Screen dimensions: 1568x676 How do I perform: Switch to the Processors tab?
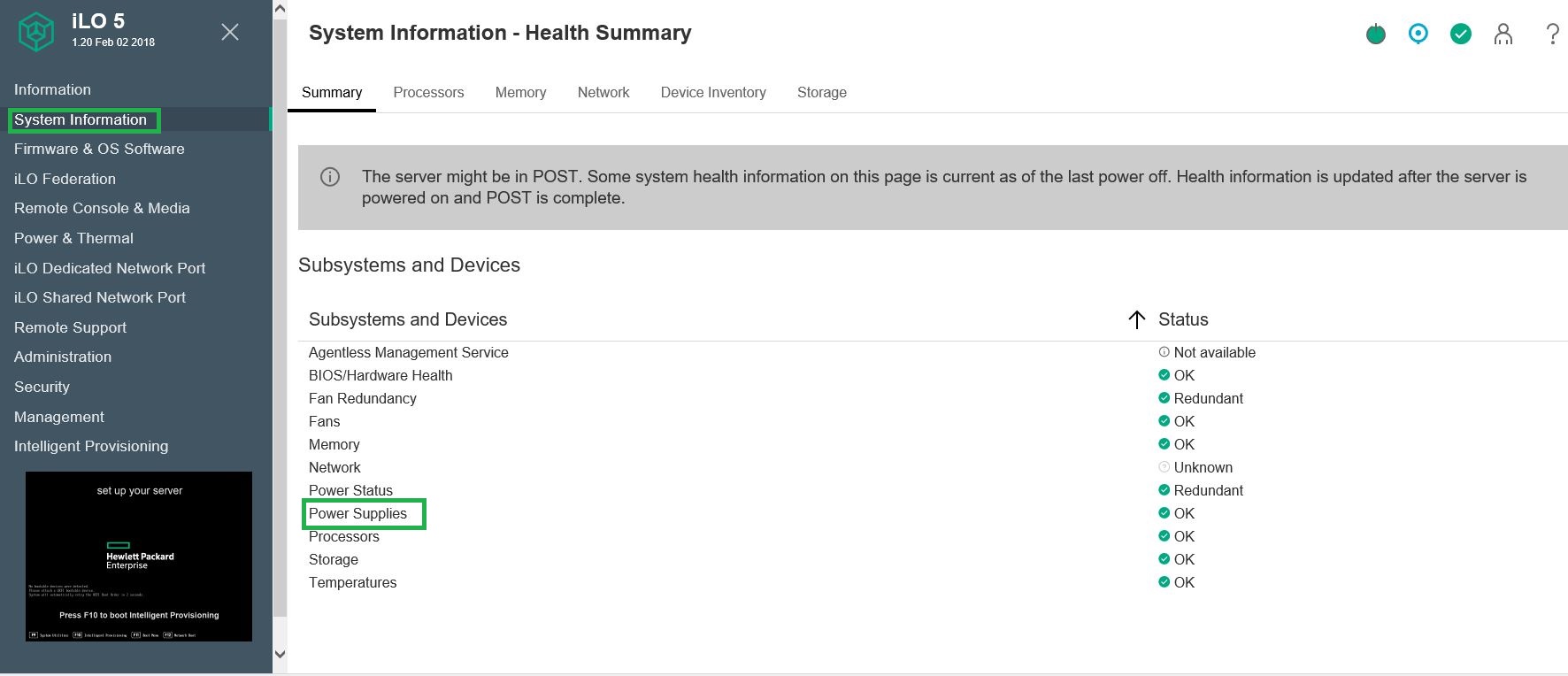[x=428, y=93]
